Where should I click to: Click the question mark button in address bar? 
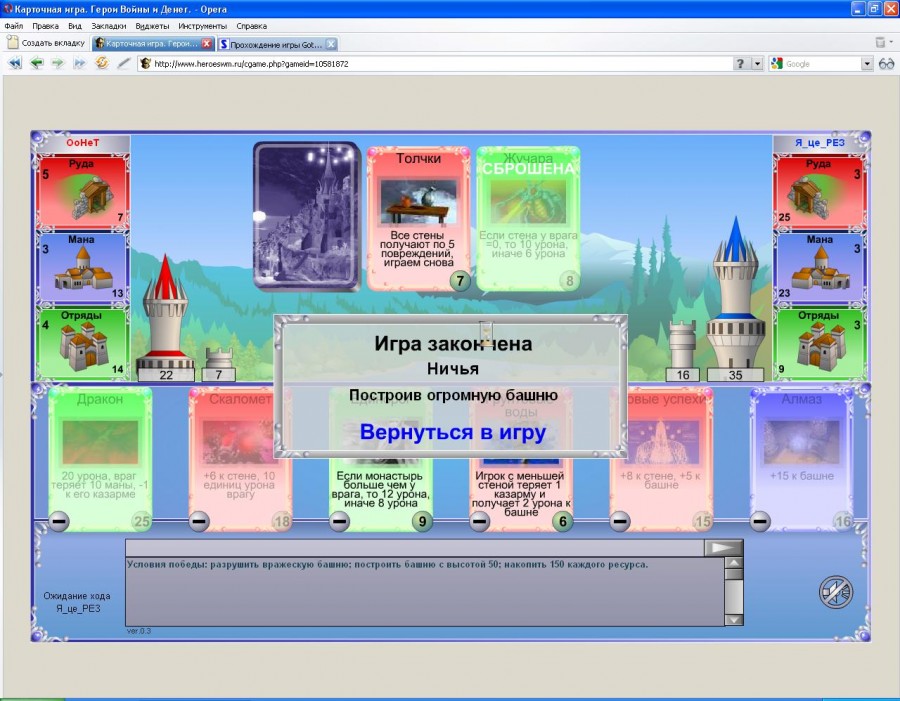coord(740,64)
